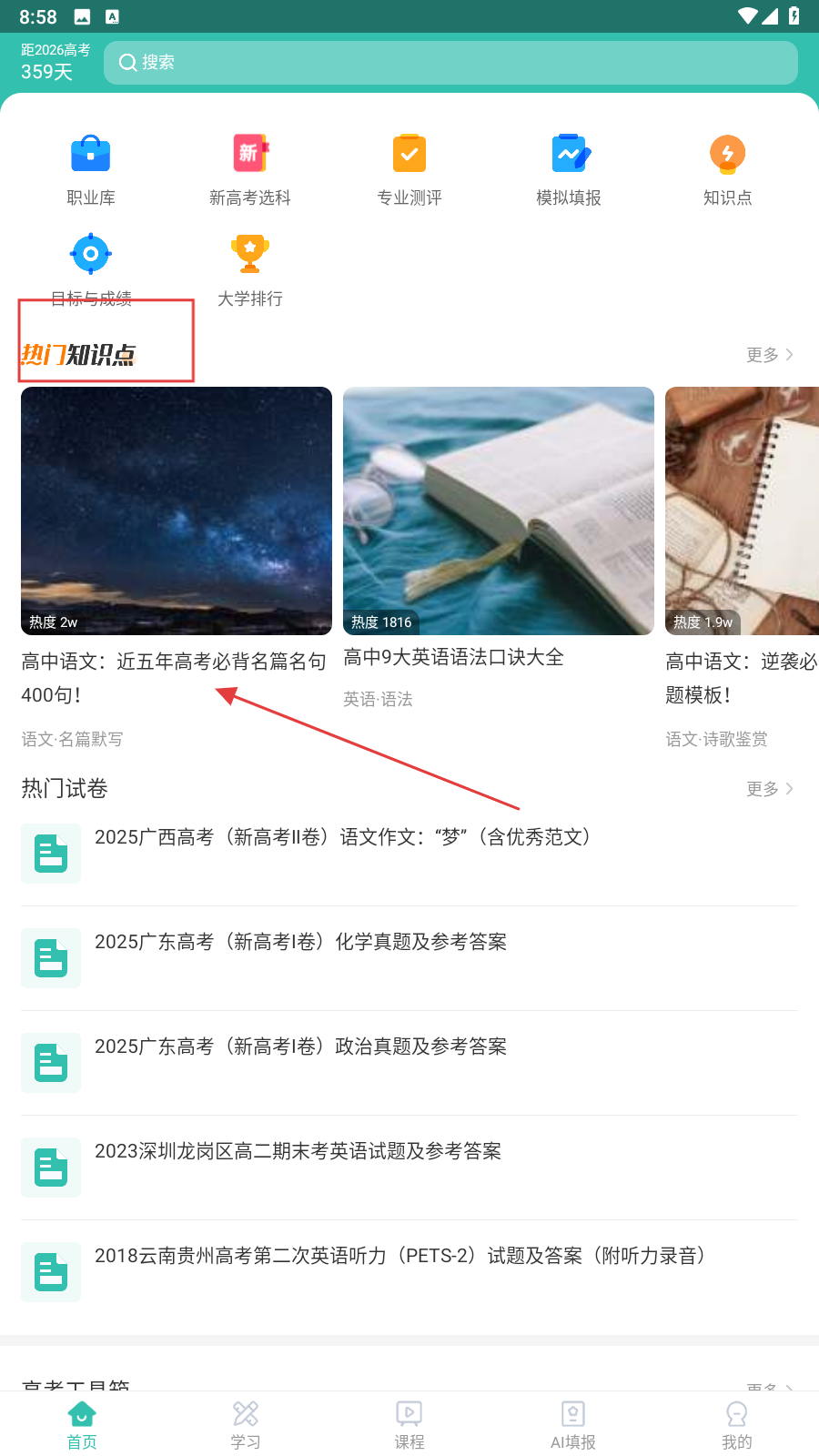Tap the search magnifier icon
This screenshot has width=819, height=1456.
(x=128, y=62)
